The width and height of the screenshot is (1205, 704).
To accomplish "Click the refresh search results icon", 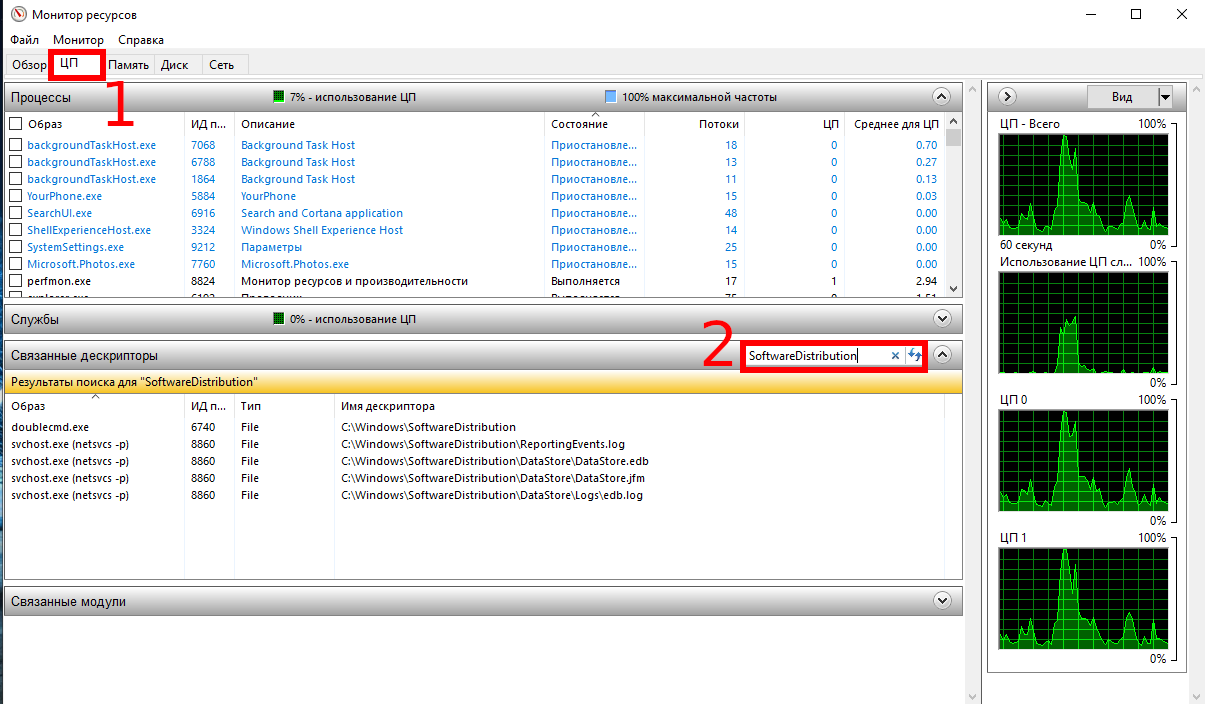I will pos(914,356).
